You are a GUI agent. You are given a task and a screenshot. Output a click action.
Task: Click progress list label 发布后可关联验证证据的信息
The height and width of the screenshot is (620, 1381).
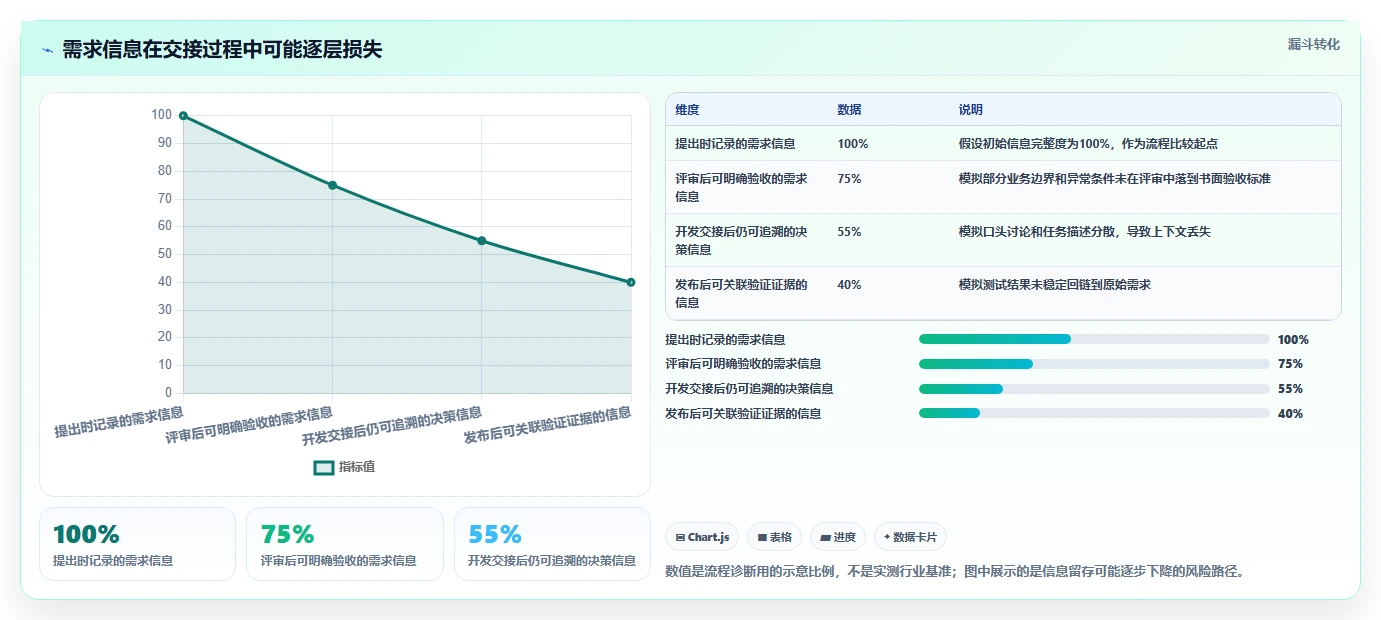click(x=743, y=413)
